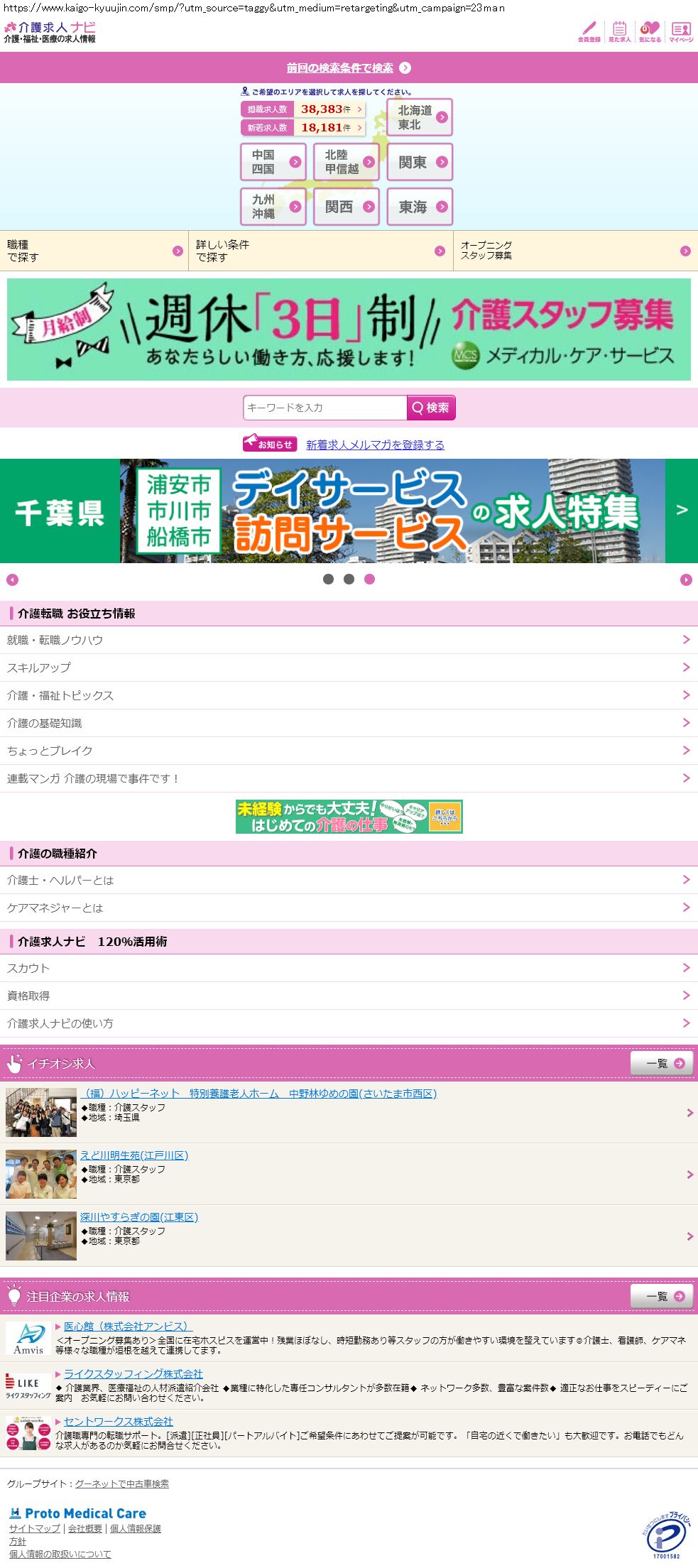Image resolution: width=698 pixels, height=1568 pixels.
Task: Click the 介護求人ナビ site logo
Action: click(50, 32)
